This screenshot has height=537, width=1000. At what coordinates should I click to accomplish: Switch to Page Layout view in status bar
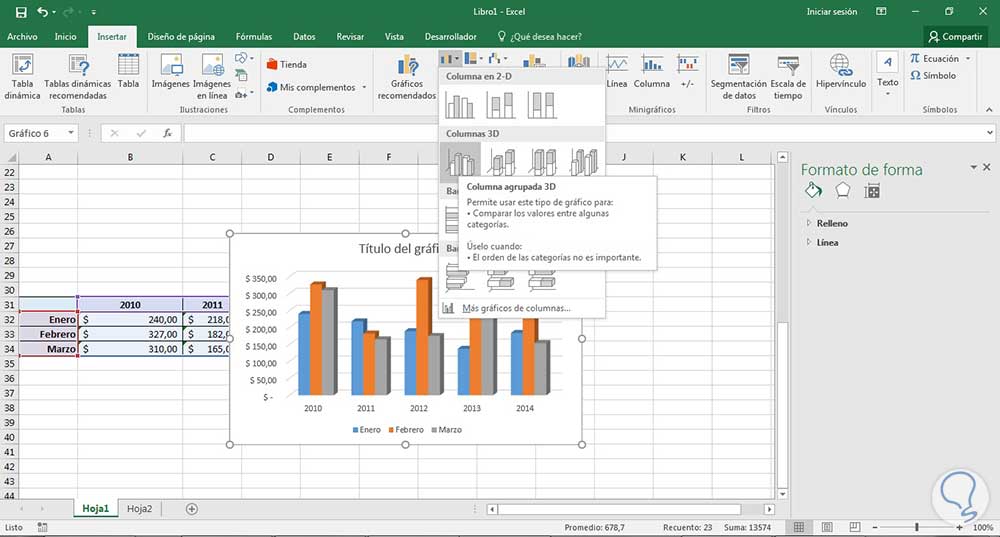[x=827, y=527]
